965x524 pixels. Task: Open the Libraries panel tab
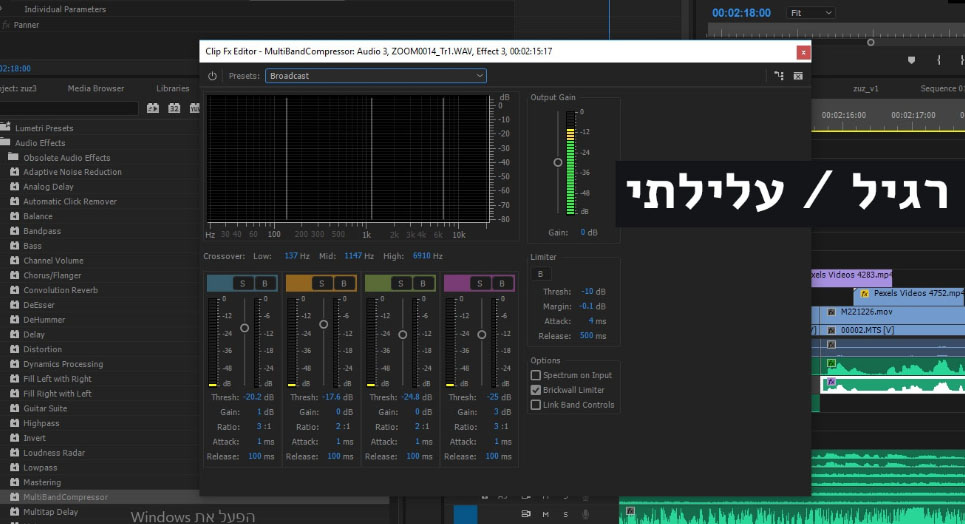pos(172,88)
